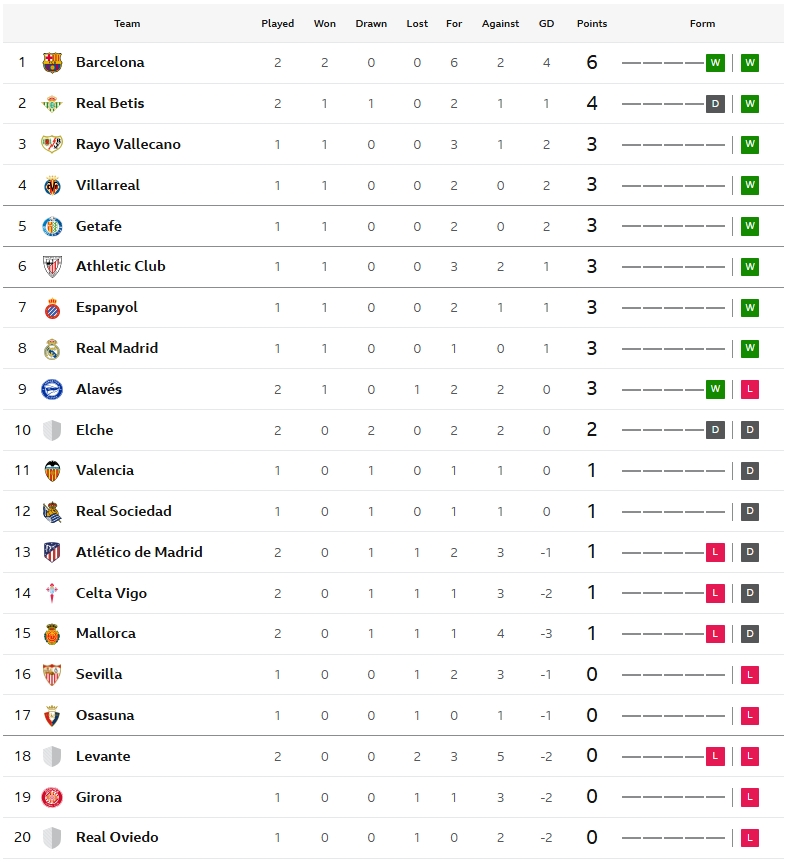Select the Real Sociedad team name
The height and width of the screenshot is (862, 787).
(x=123, y=511)
